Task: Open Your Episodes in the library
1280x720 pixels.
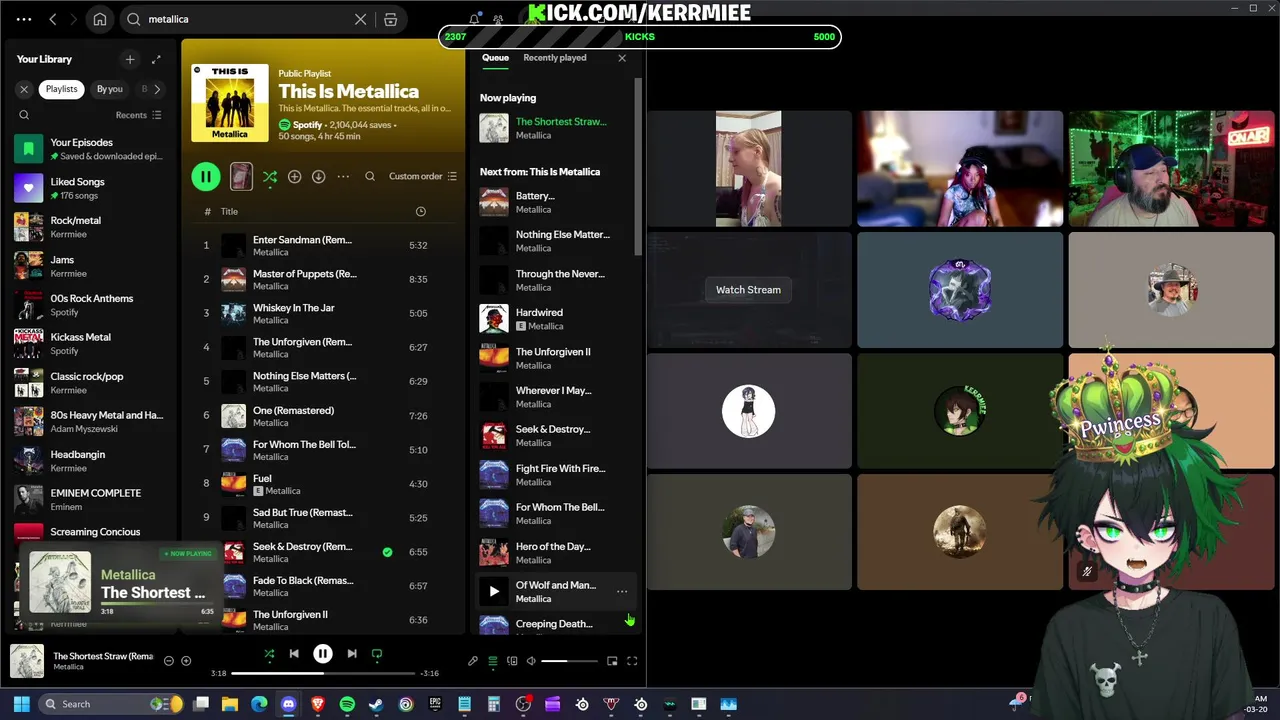Action: tap(90, 149)
